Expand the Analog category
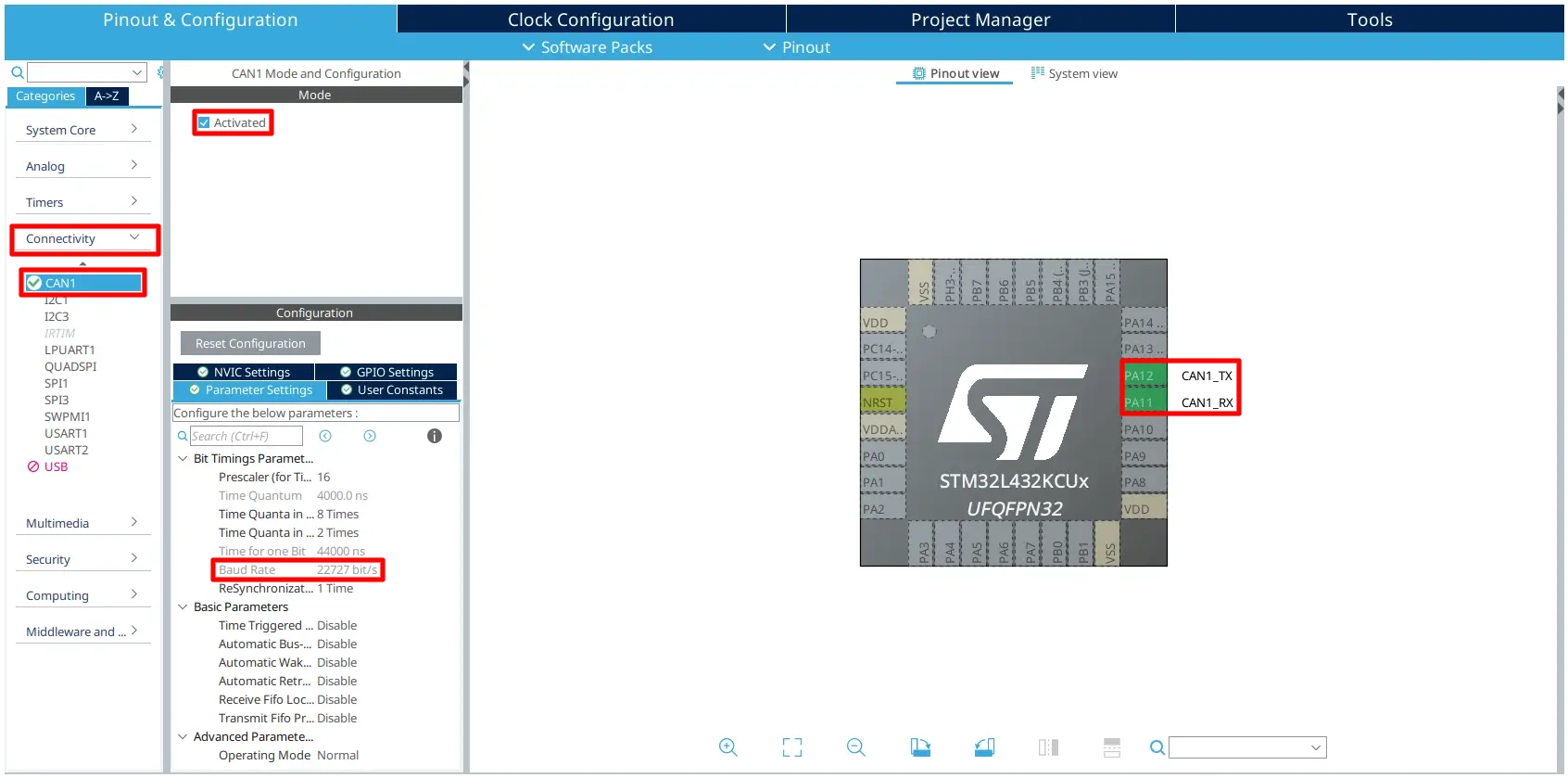Viewport: 1568px width, 778px height. tap(82, 166)
